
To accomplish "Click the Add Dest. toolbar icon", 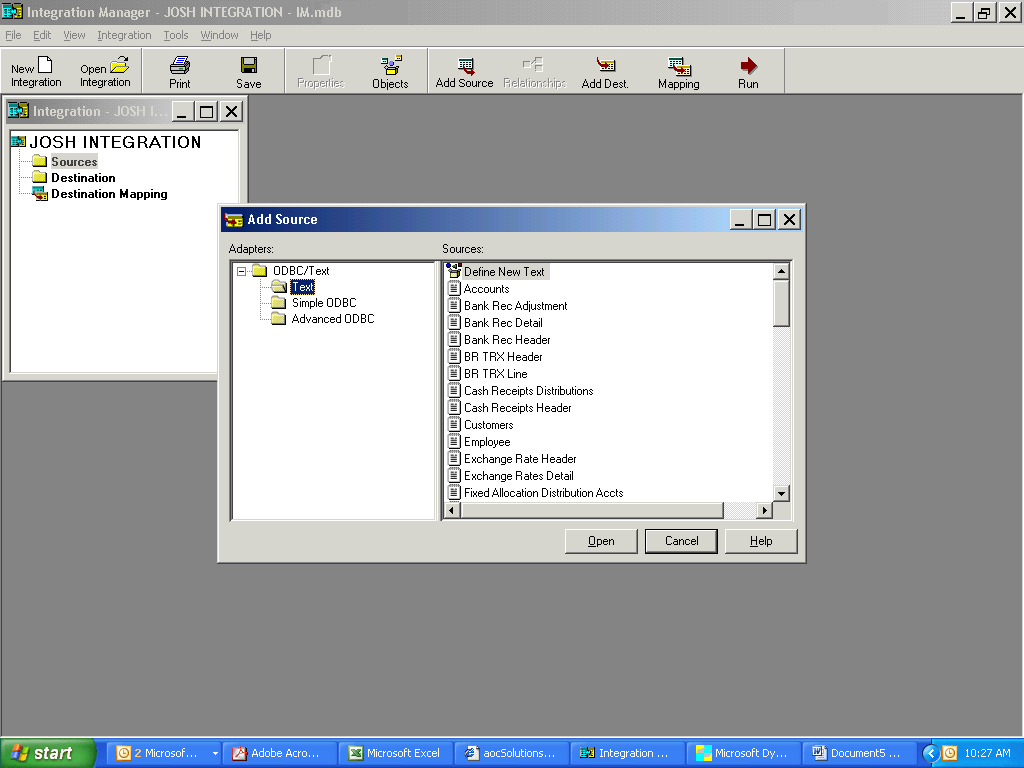I will point(604,70).
